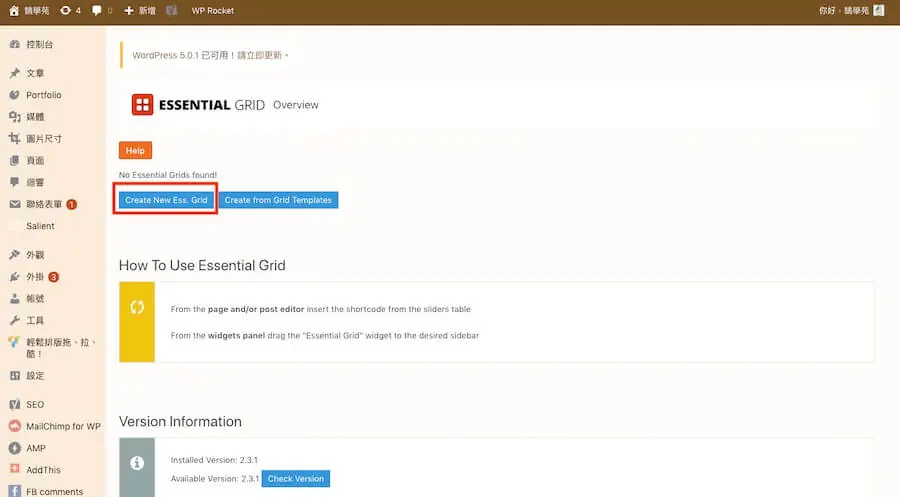Open the 外掛 plugins icon
This screenshot has width=900, height=497.
[15, 277]
